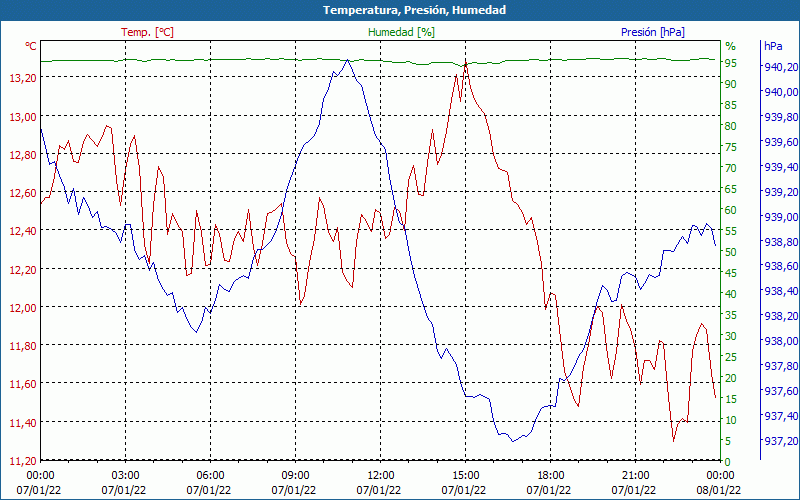Click the 939,60 pressure axis value
800x500 pixels.
coord(781,141)
